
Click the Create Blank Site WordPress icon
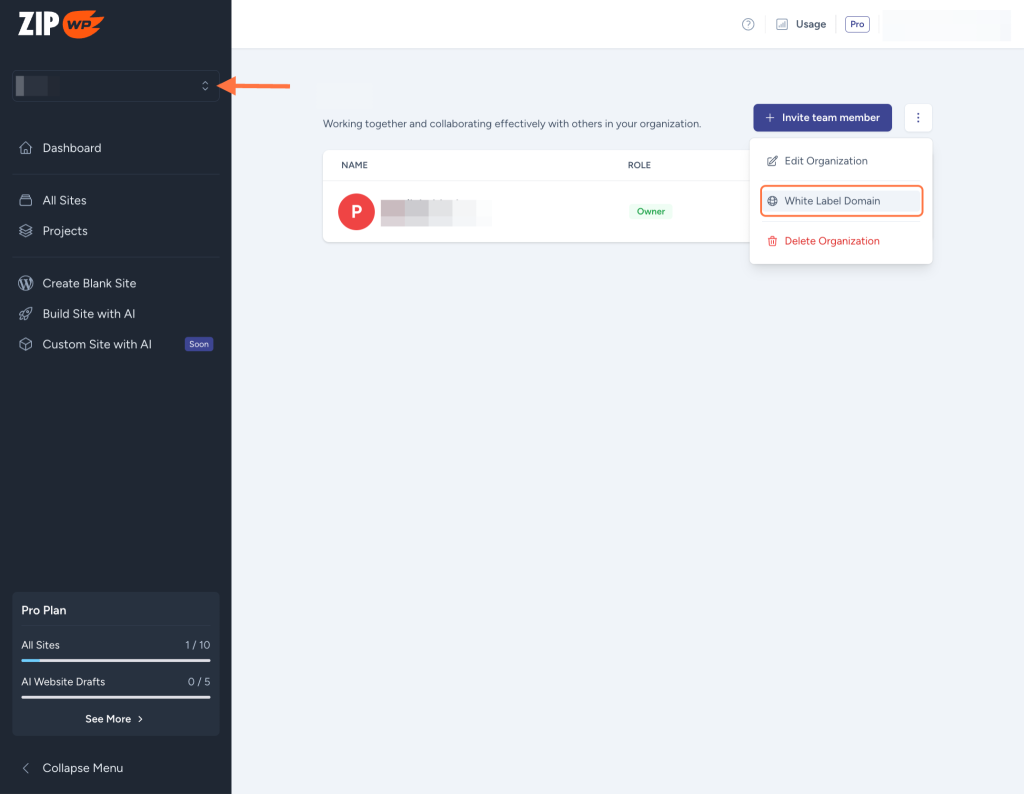[x=26, y=284]
